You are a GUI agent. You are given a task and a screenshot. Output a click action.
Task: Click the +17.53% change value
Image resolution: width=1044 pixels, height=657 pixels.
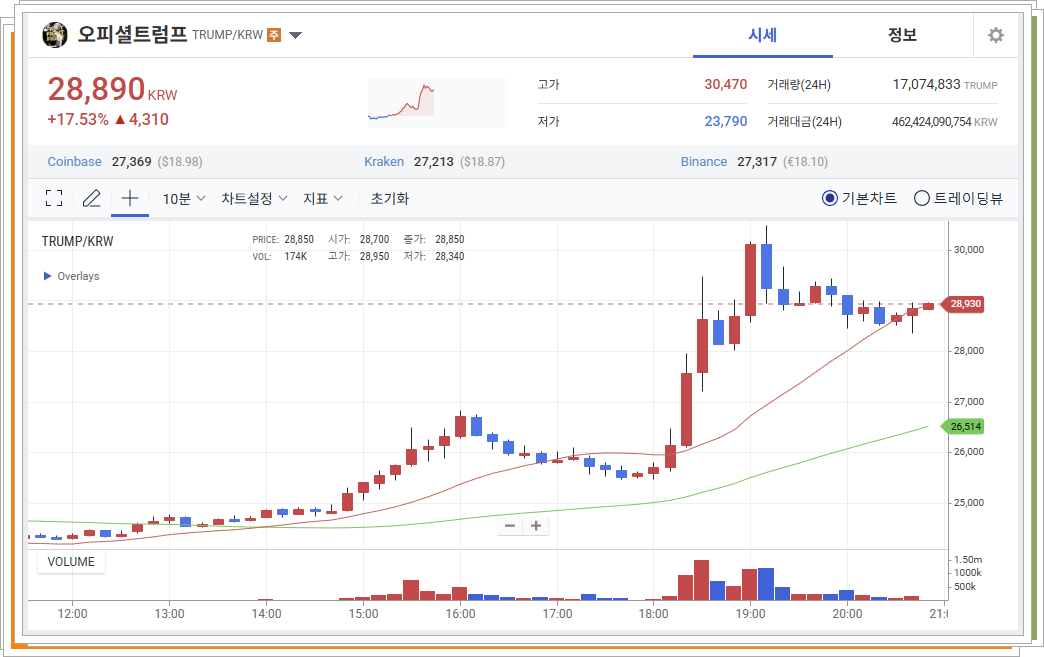[x=78, y=119]
